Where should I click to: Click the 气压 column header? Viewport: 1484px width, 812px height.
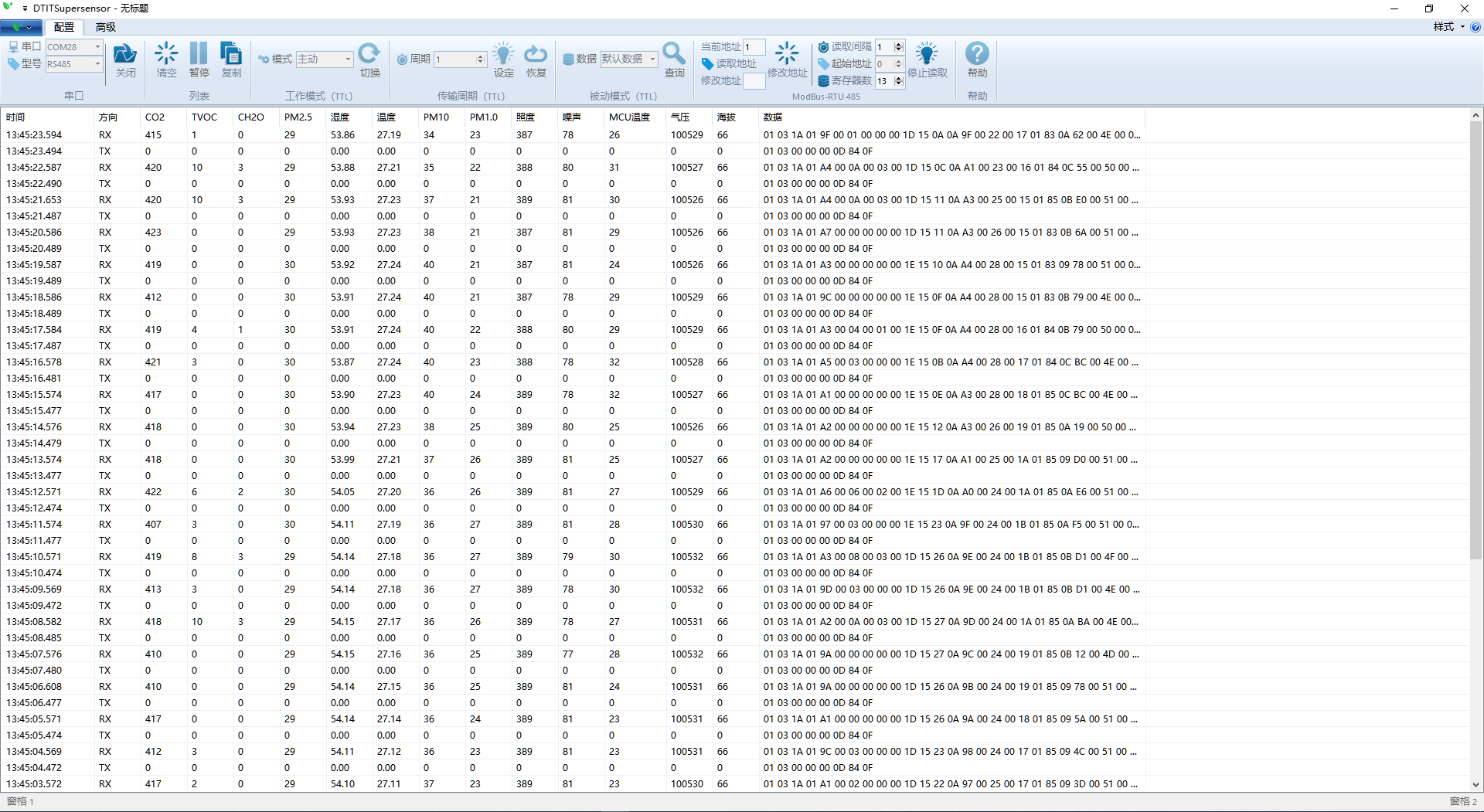click(x=688, y=117)
